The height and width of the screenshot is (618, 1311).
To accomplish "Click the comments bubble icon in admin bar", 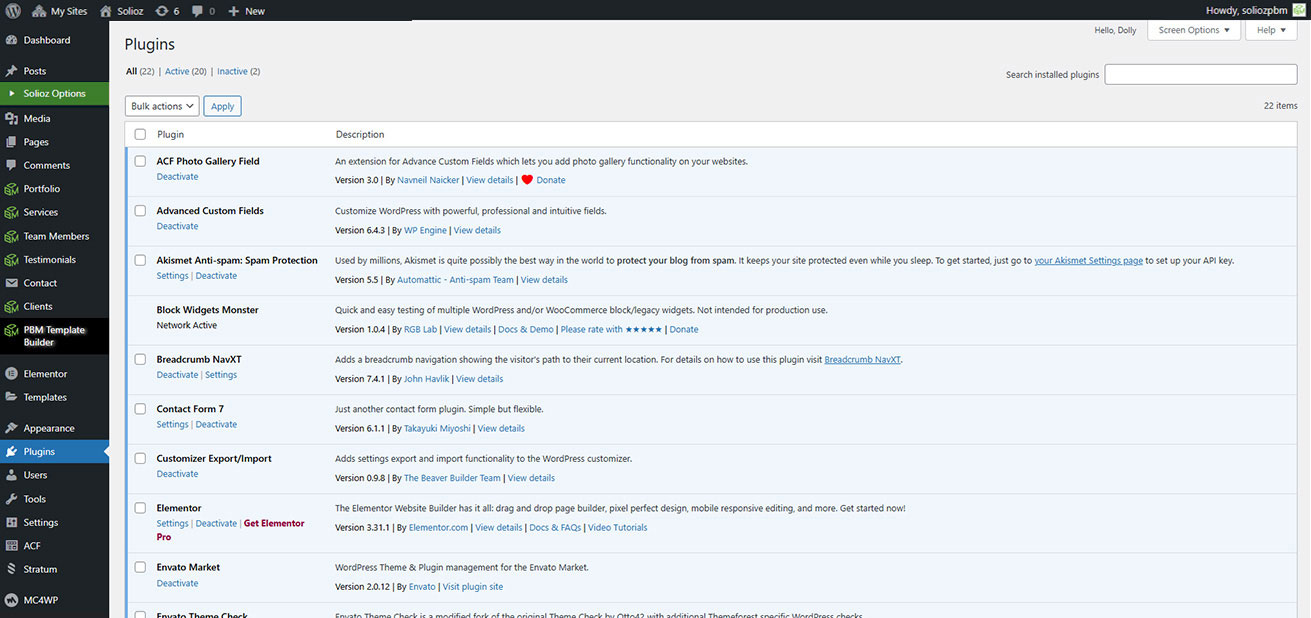I will (x=197, y=11).
